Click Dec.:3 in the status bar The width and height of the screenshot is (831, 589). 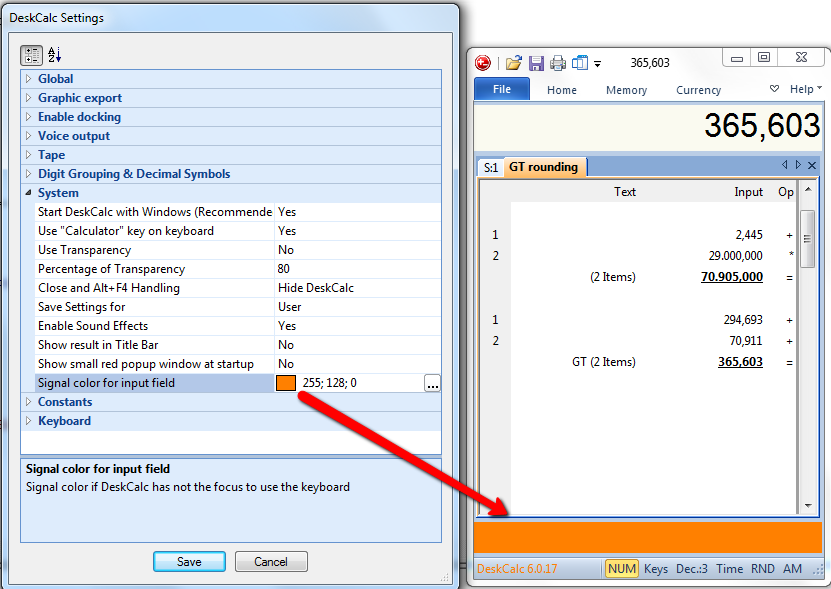point(692,569)
